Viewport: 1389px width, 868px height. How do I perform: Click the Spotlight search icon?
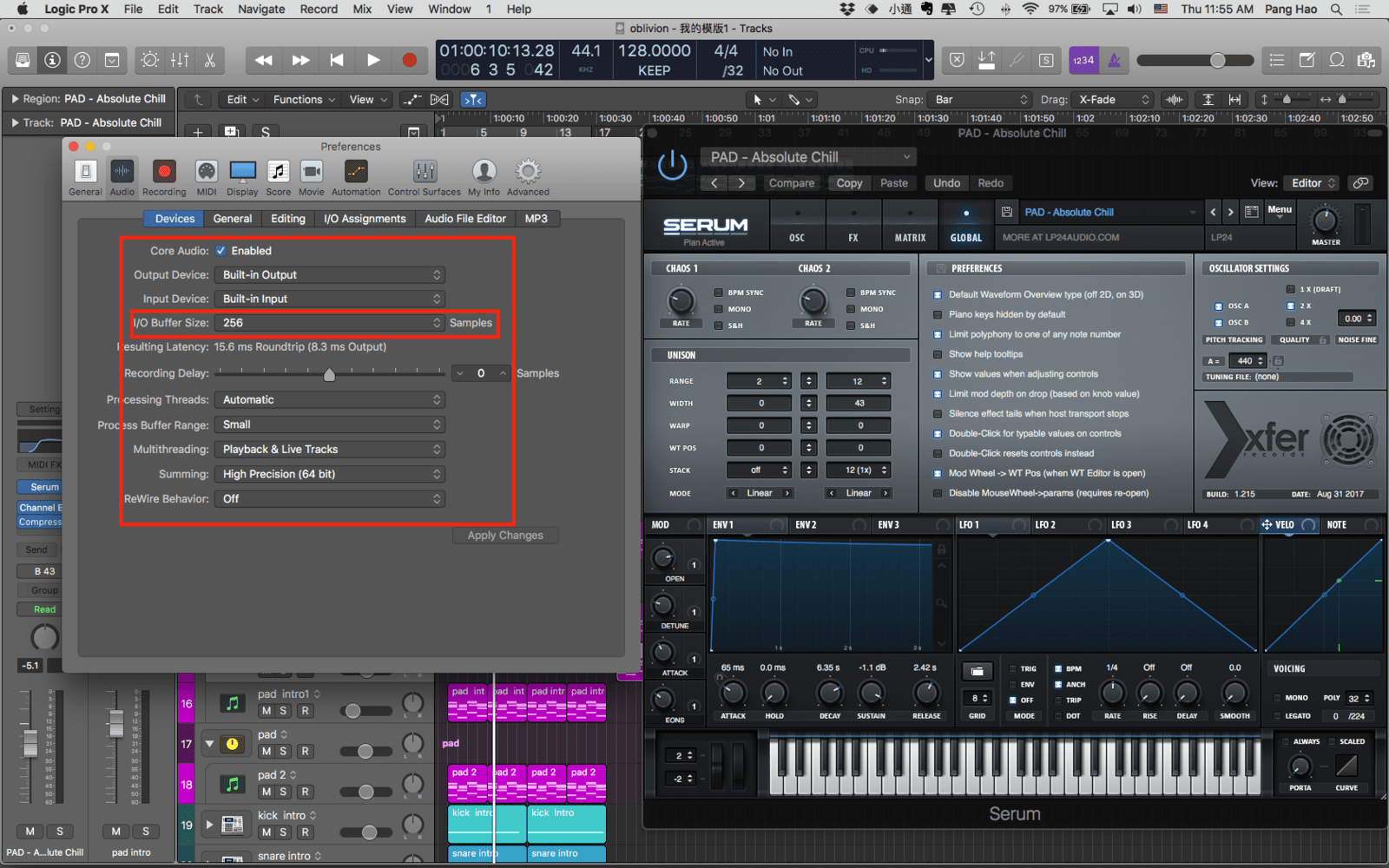pos(1337,10)
